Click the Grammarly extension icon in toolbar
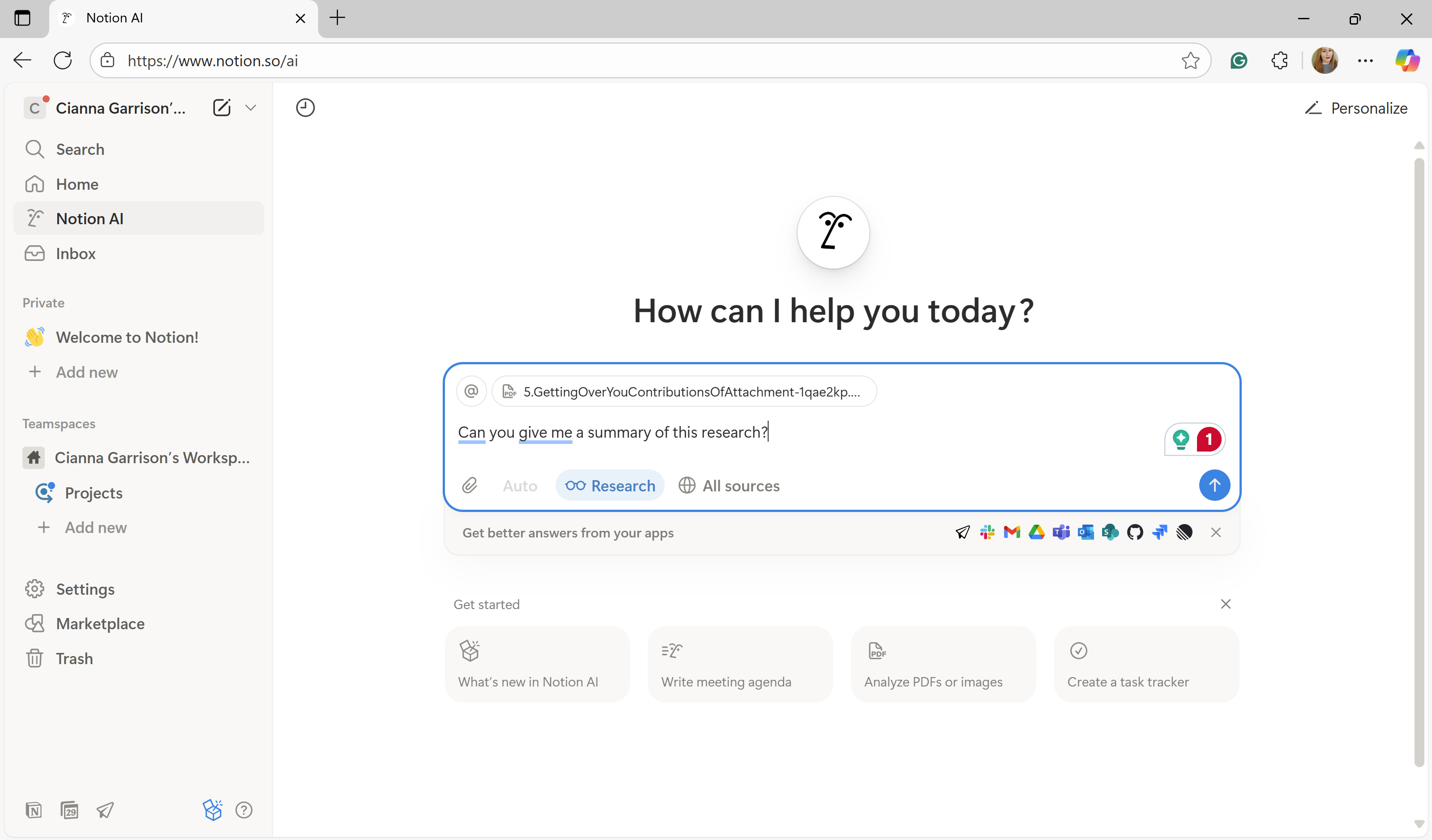Screen dimensions: 1432x840 [x=1240, y=60]
